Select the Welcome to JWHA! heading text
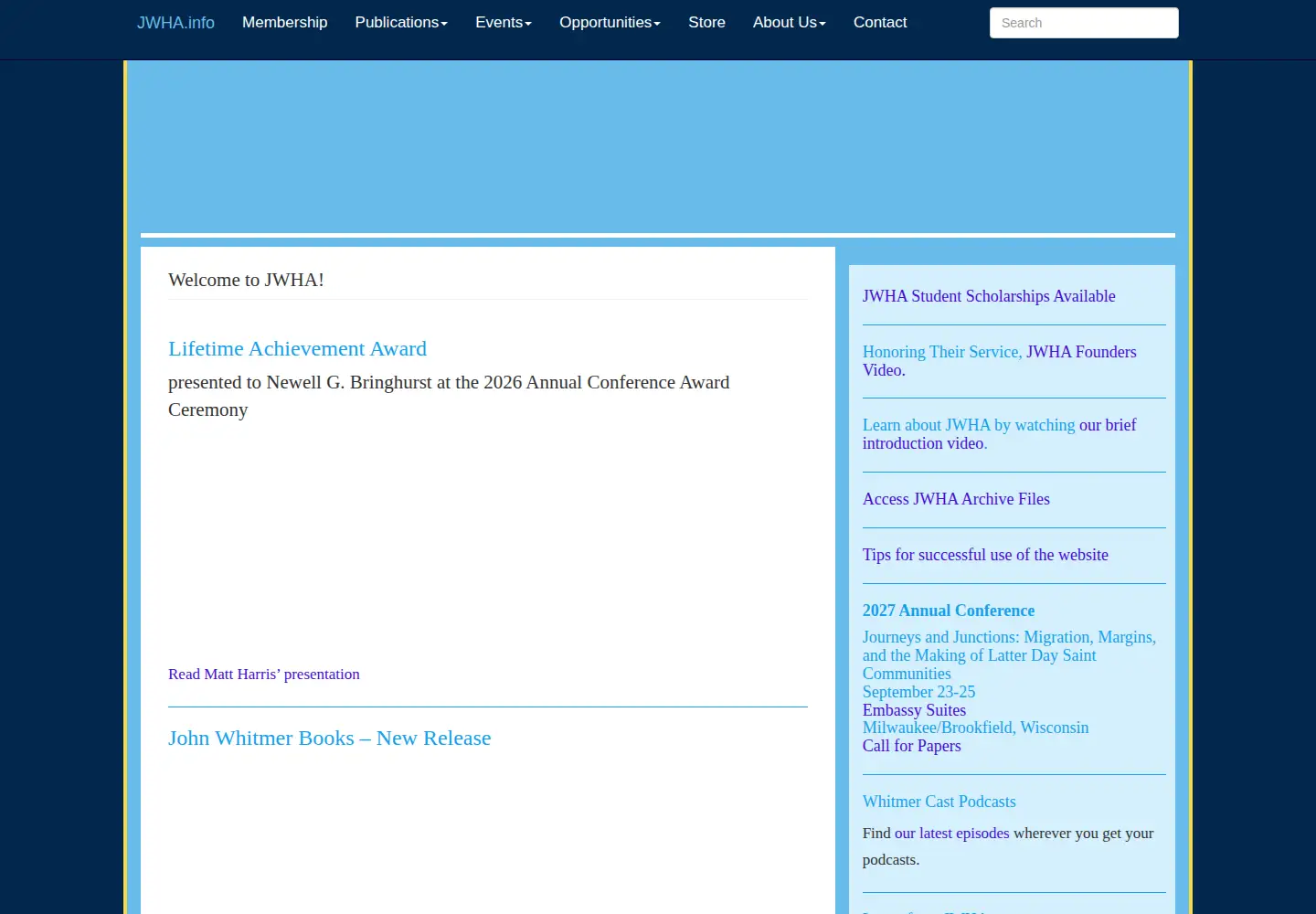 (x=246, y=280)
